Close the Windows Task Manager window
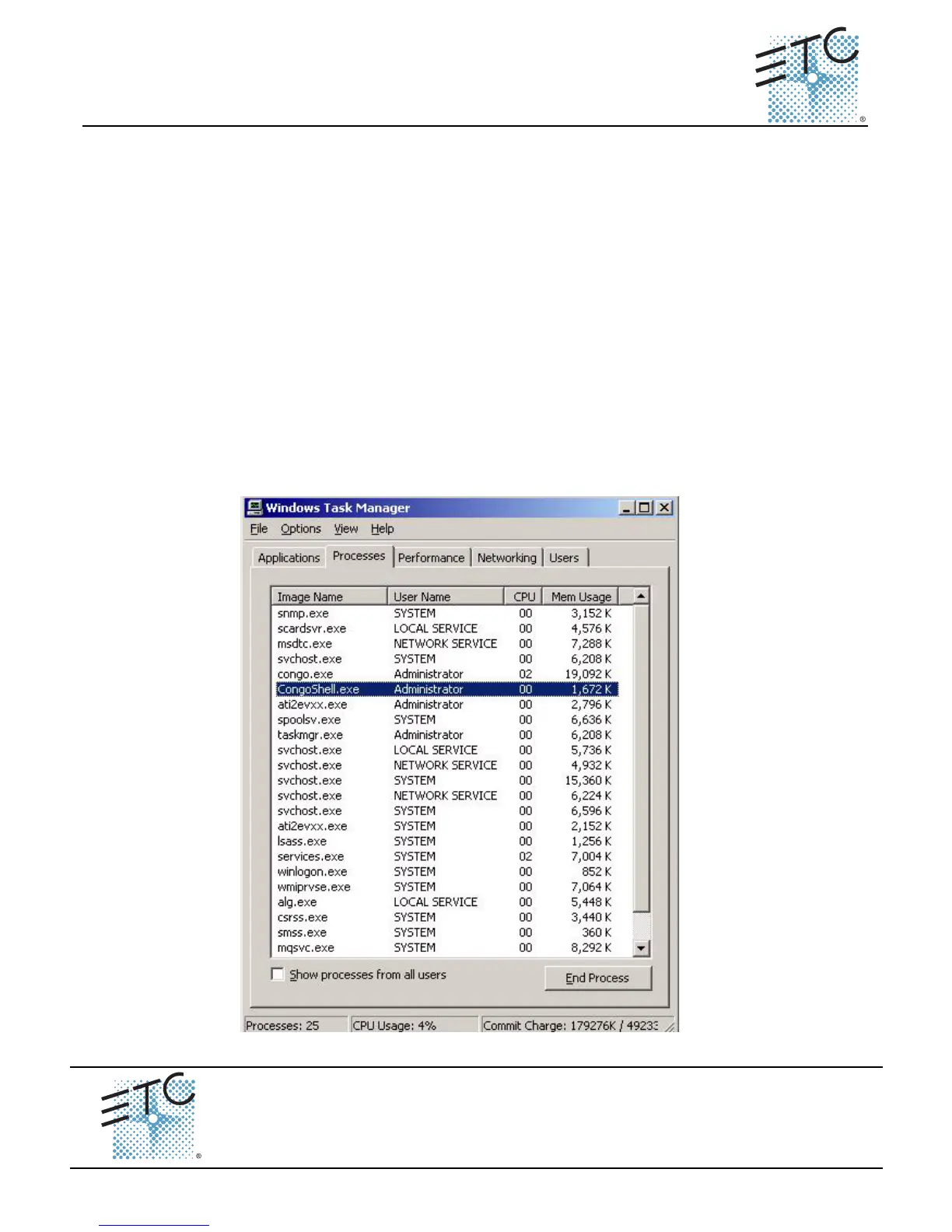Image resolution: width=952 pixels, height=1232 pixels. (663, 508)
